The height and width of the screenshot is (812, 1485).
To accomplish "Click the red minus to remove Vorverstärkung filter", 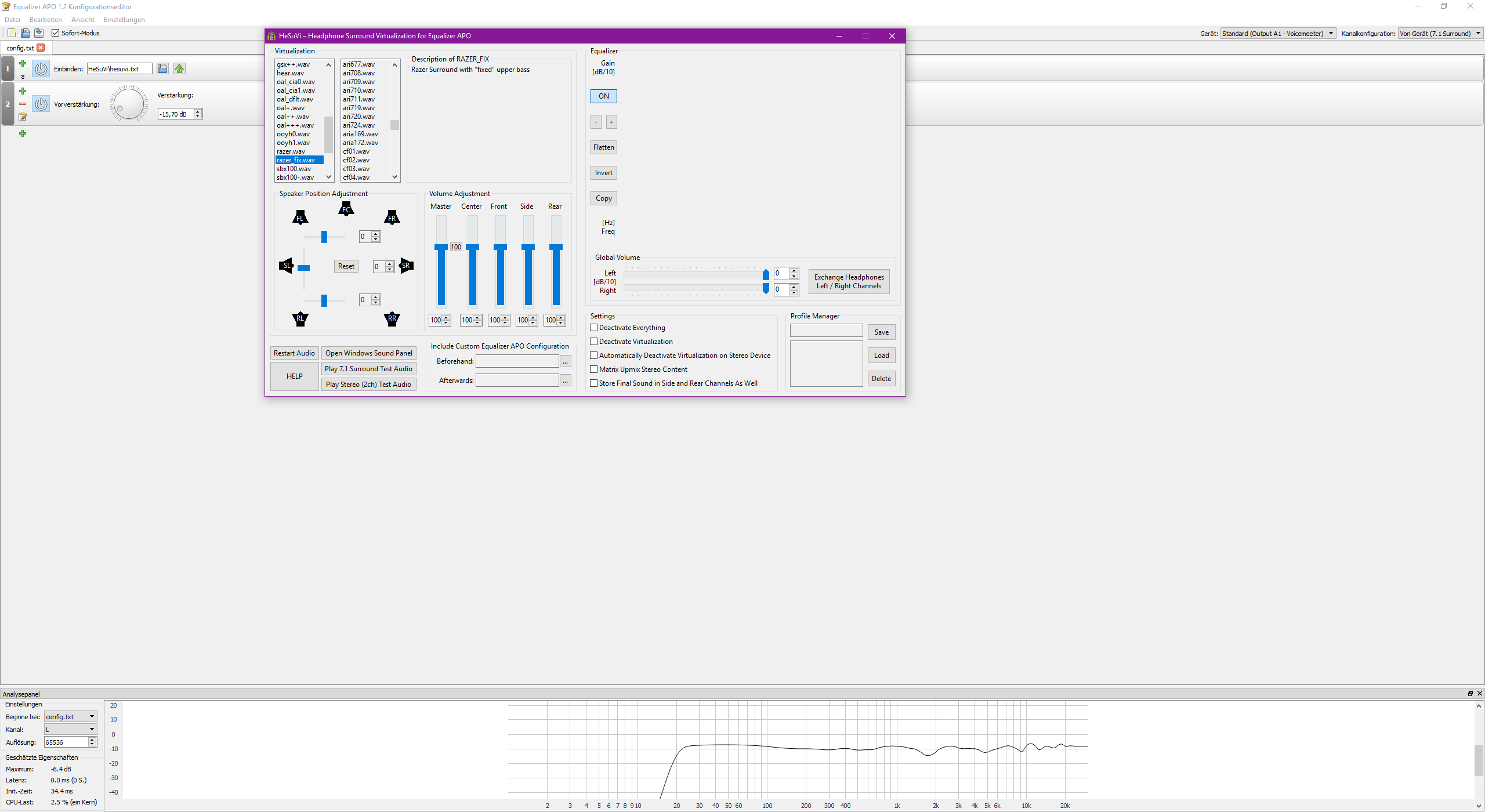I will tap(23, 104).
